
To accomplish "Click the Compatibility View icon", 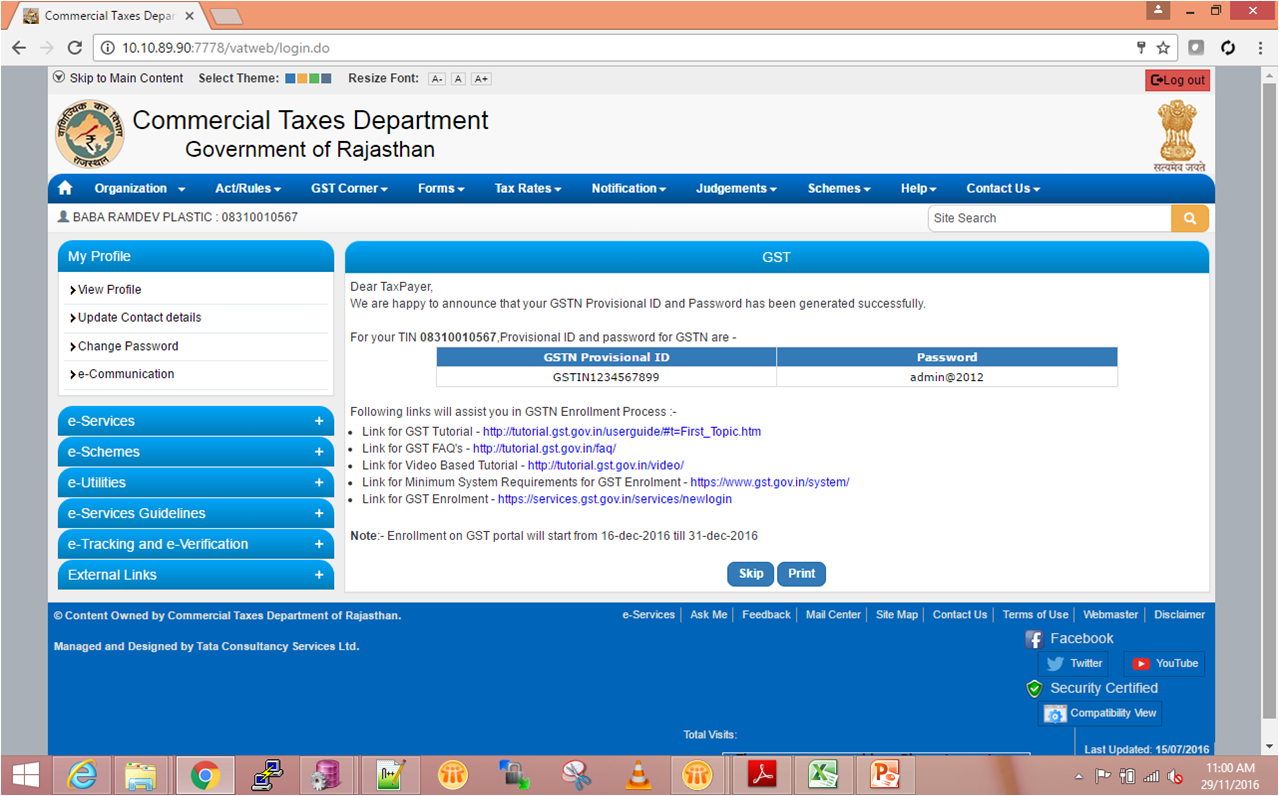I will coord(1055,714).
